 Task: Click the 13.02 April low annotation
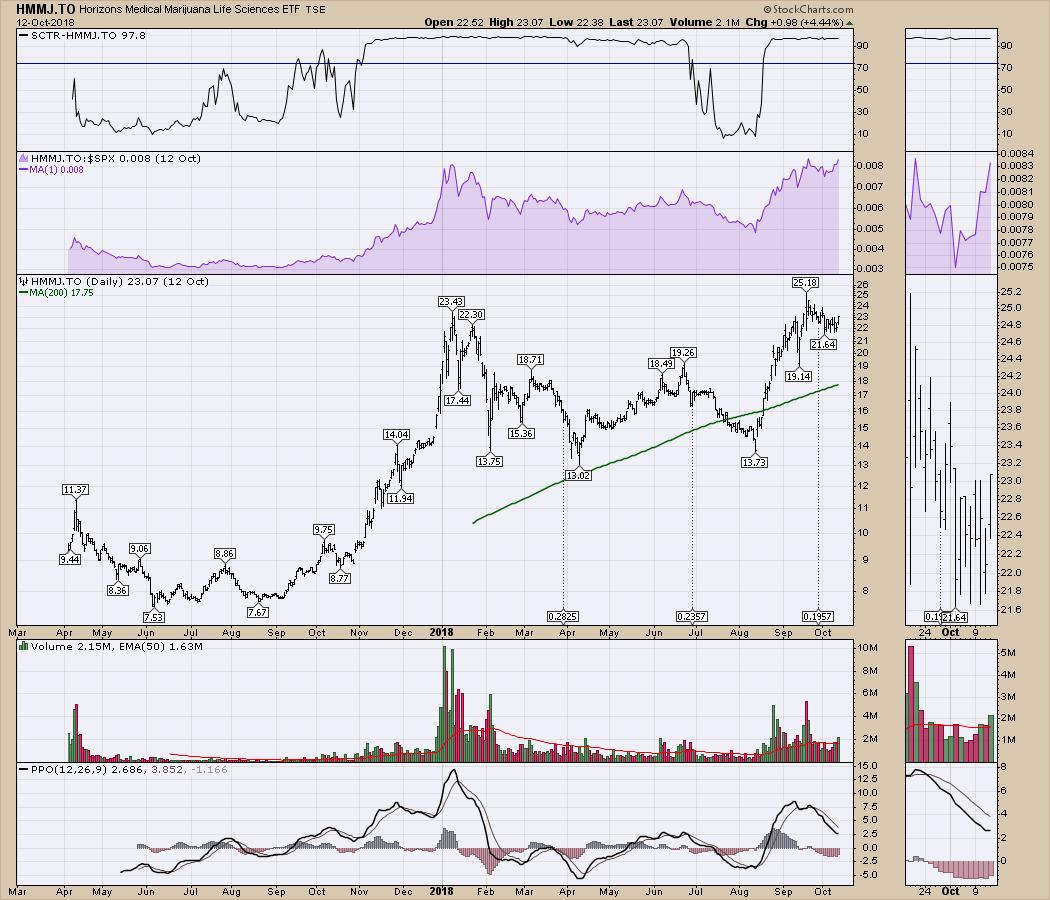pos(578,475)
